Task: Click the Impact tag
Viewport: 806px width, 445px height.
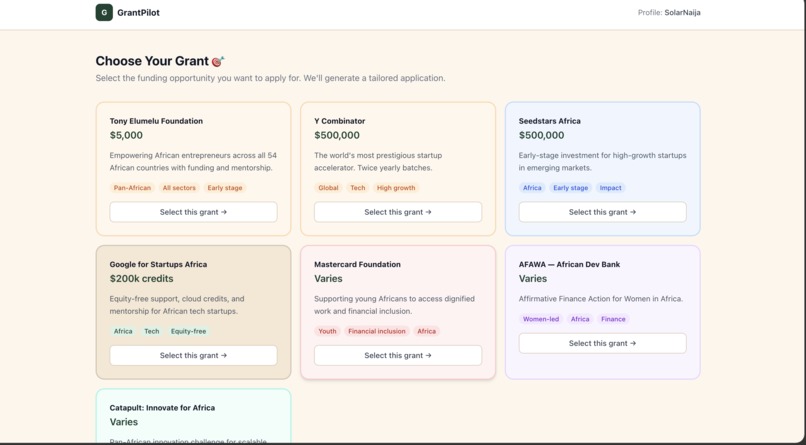Action: pyautogui.click(x=611, y=188)
